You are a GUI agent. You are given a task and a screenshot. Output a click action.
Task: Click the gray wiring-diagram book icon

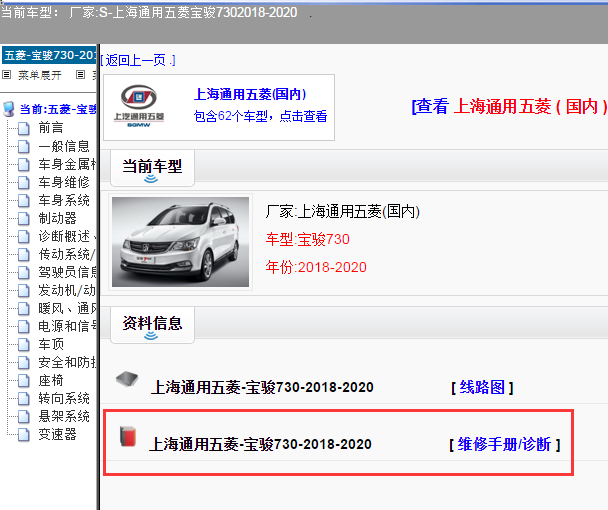[x=127, y=379]
